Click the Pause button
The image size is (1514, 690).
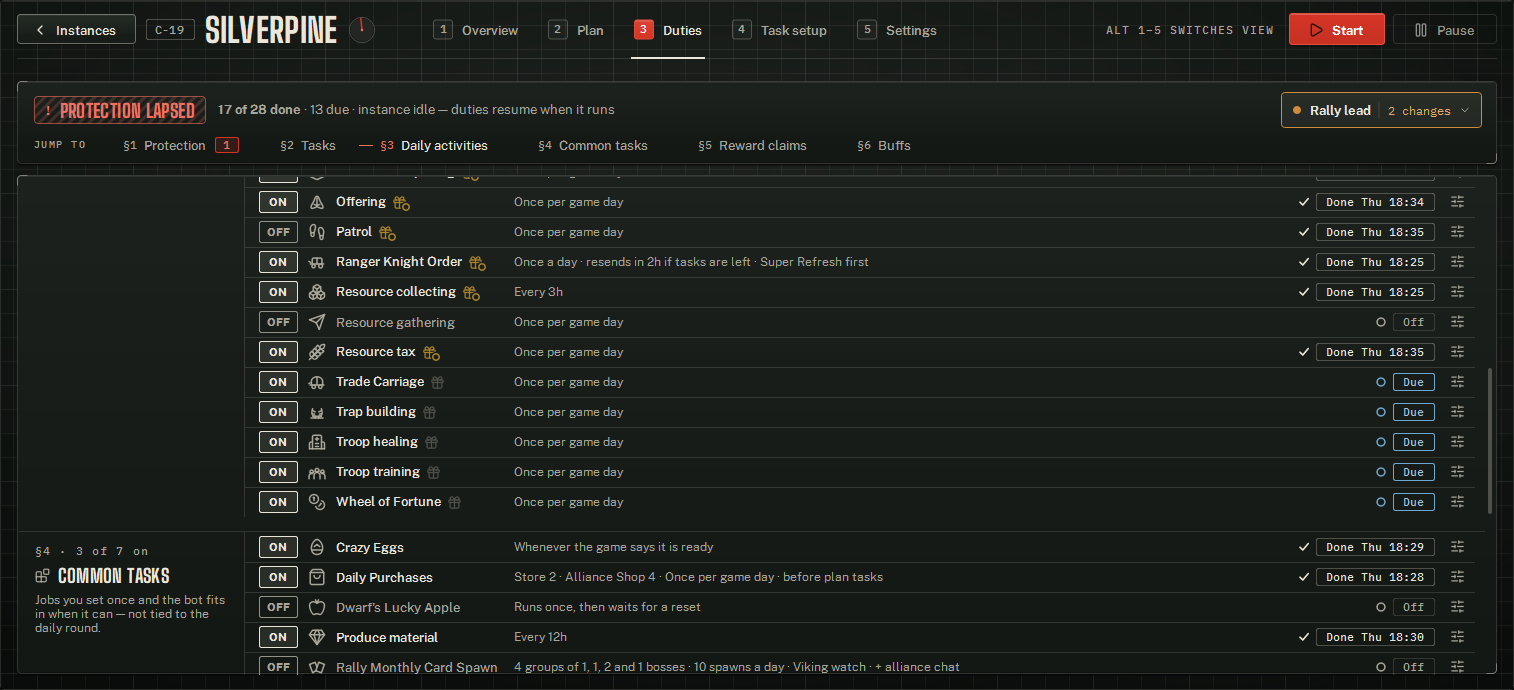pos(1444,30)
